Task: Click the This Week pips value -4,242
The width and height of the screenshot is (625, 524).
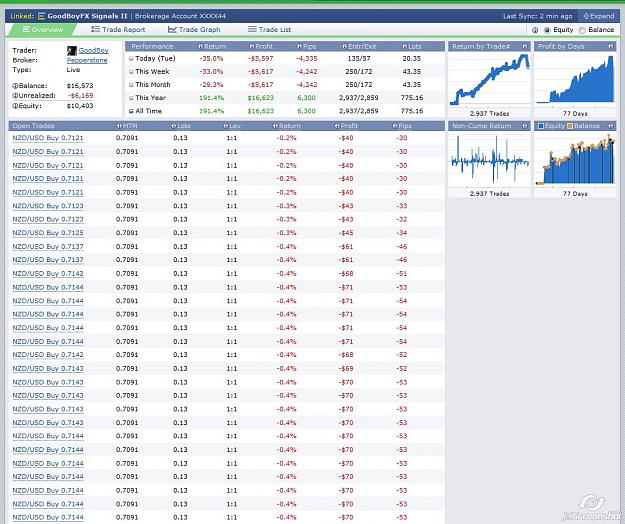Action: [307, 72]
